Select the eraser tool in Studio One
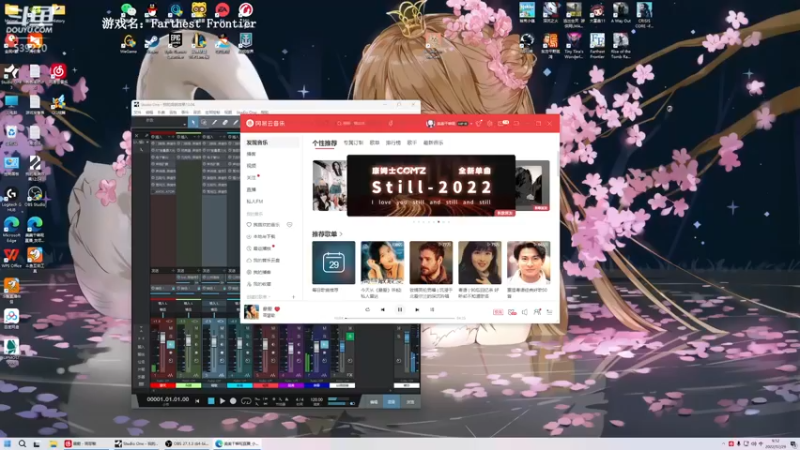Viewport: 800px width, 450px height. coord(224,122)
